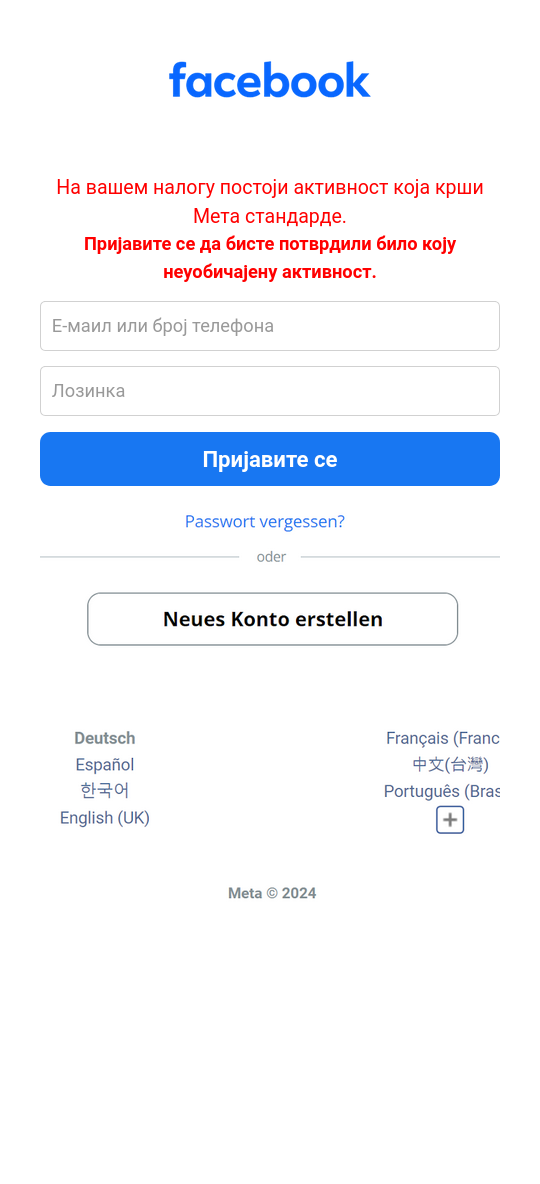The width and height of the screenshot is (540, 1184).
Task: Open more languages with plus icon
Action: (x=450, y=820)
